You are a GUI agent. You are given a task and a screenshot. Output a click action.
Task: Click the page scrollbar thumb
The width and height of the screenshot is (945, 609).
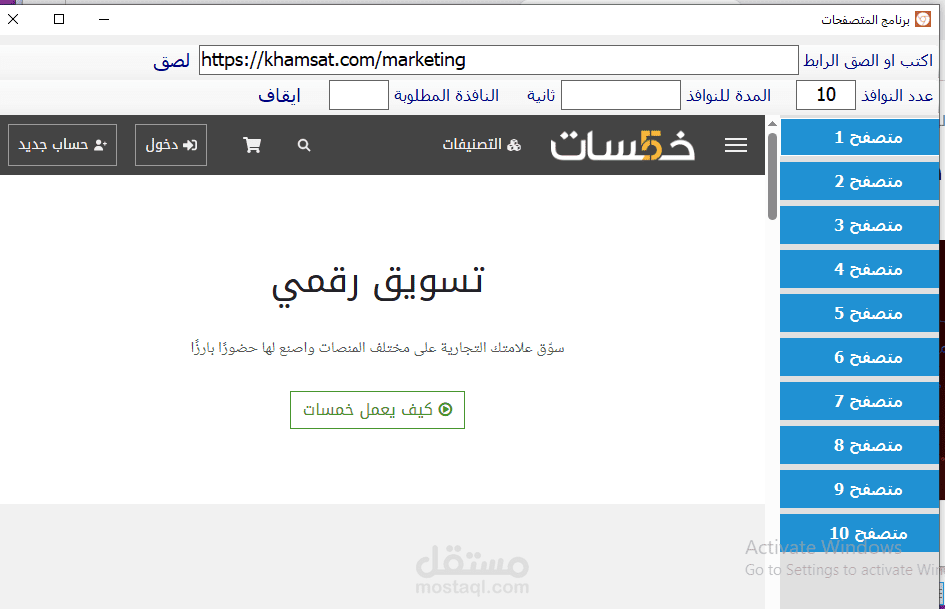click(x=772, y=176)
